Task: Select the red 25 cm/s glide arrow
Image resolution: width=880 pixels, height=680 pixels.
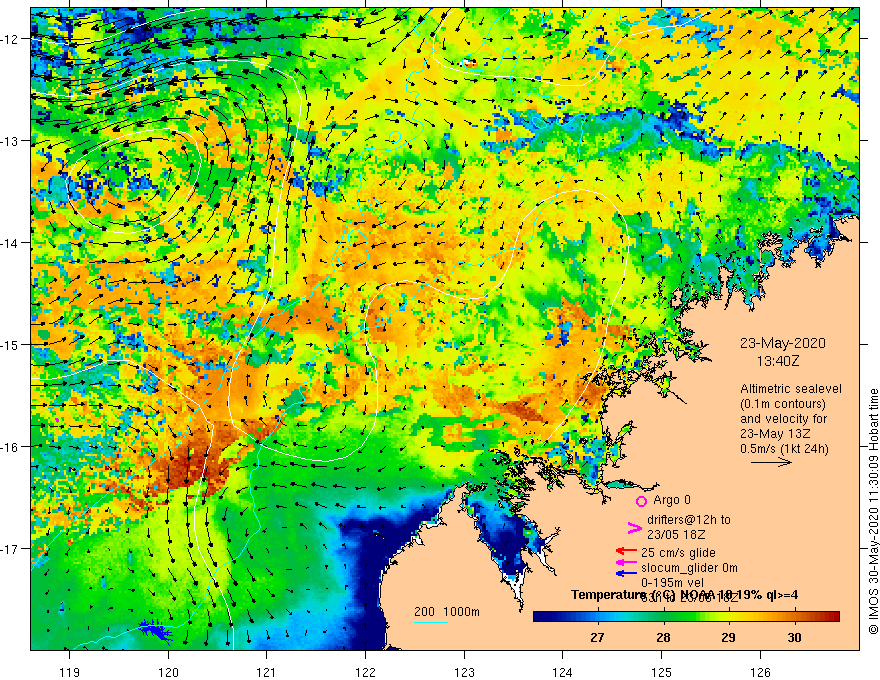Action: [626, 551]
